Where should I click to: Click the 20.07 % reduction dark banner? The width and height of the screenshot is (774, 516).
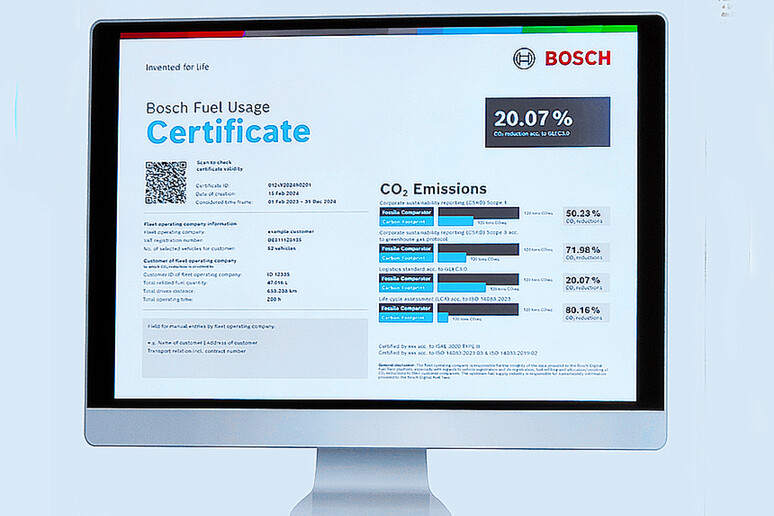tap(547, 122)
